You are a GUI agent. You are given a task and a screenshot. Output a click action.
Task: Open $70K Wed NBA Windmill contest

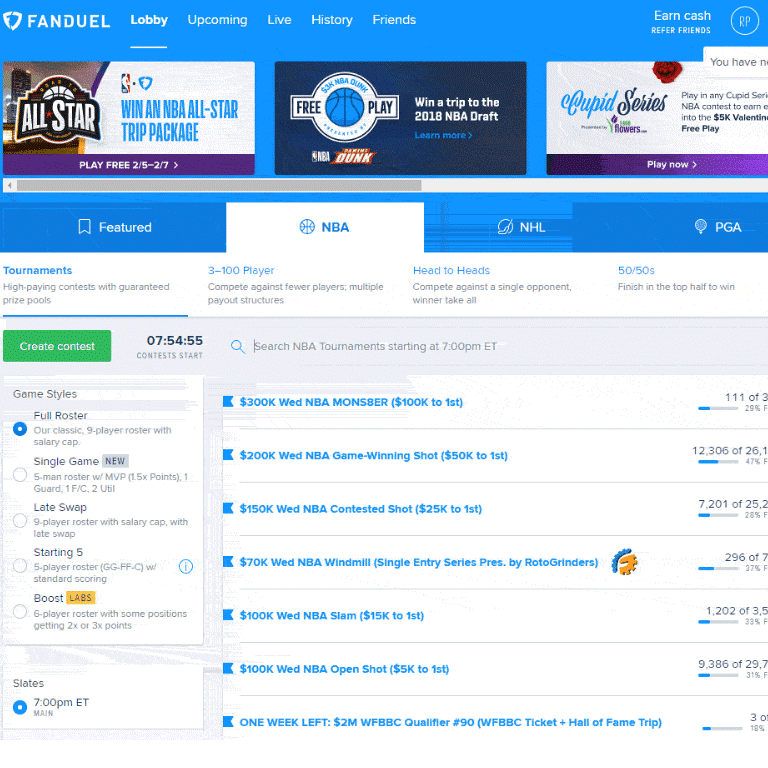coord(419,562)
